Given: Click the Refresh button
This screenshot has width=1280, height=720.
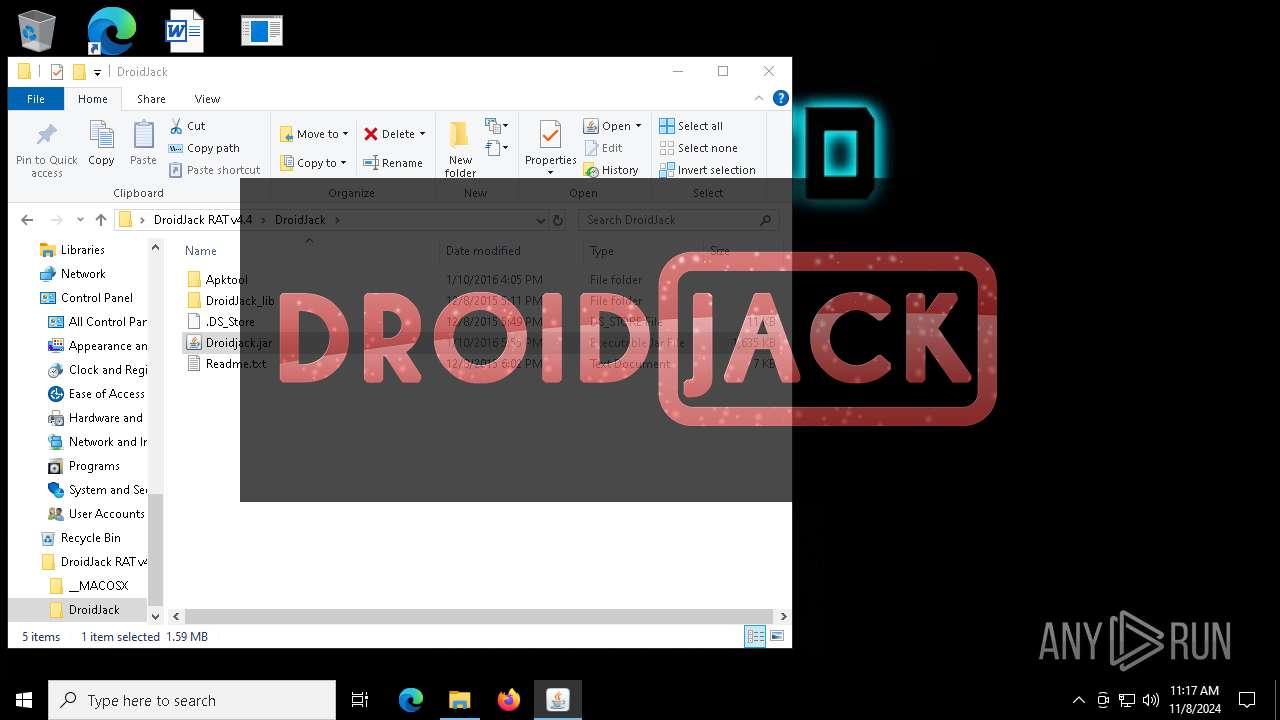Looking at the screenshot, I should click(558, 220).
